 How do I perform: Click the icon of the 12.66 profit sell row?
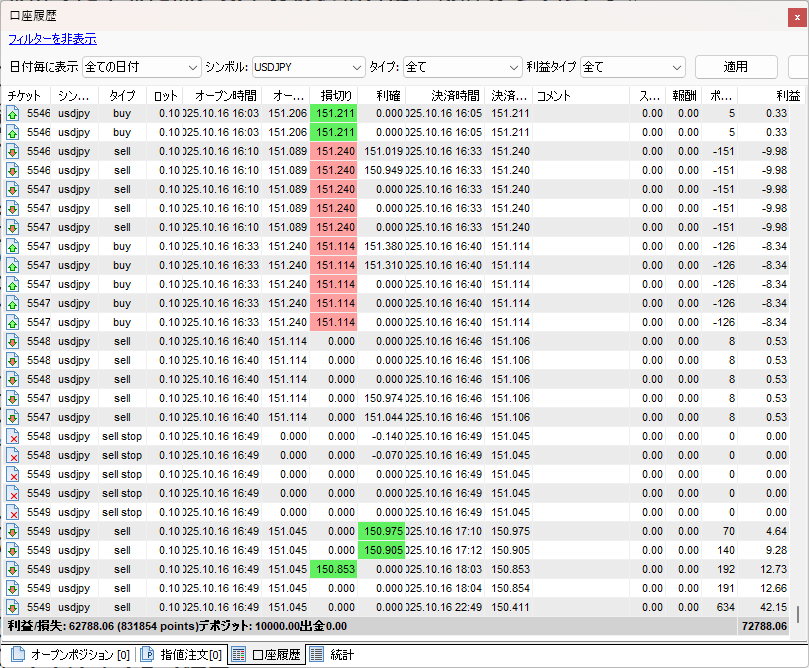[x=13, y=588]
